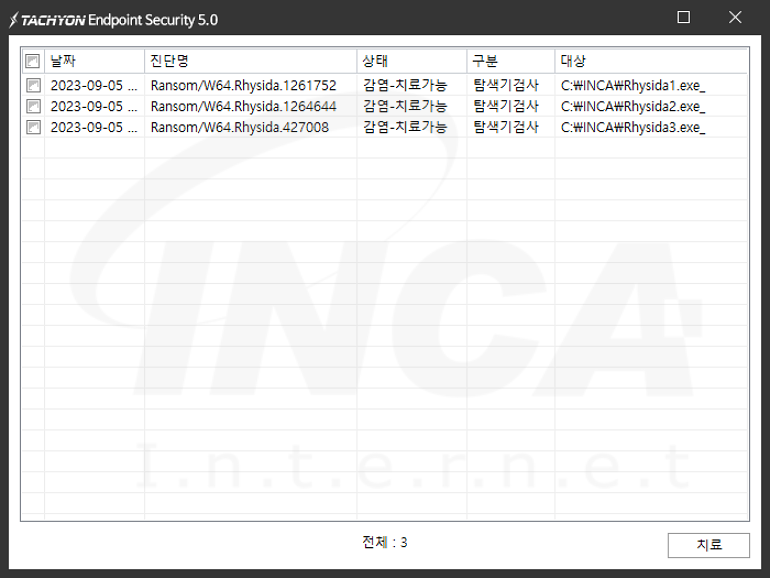The image size is (770, 578).
Task: Click 감염-치료가능 status in Rhysida1.exe_ row
Action: pos(405,85)
